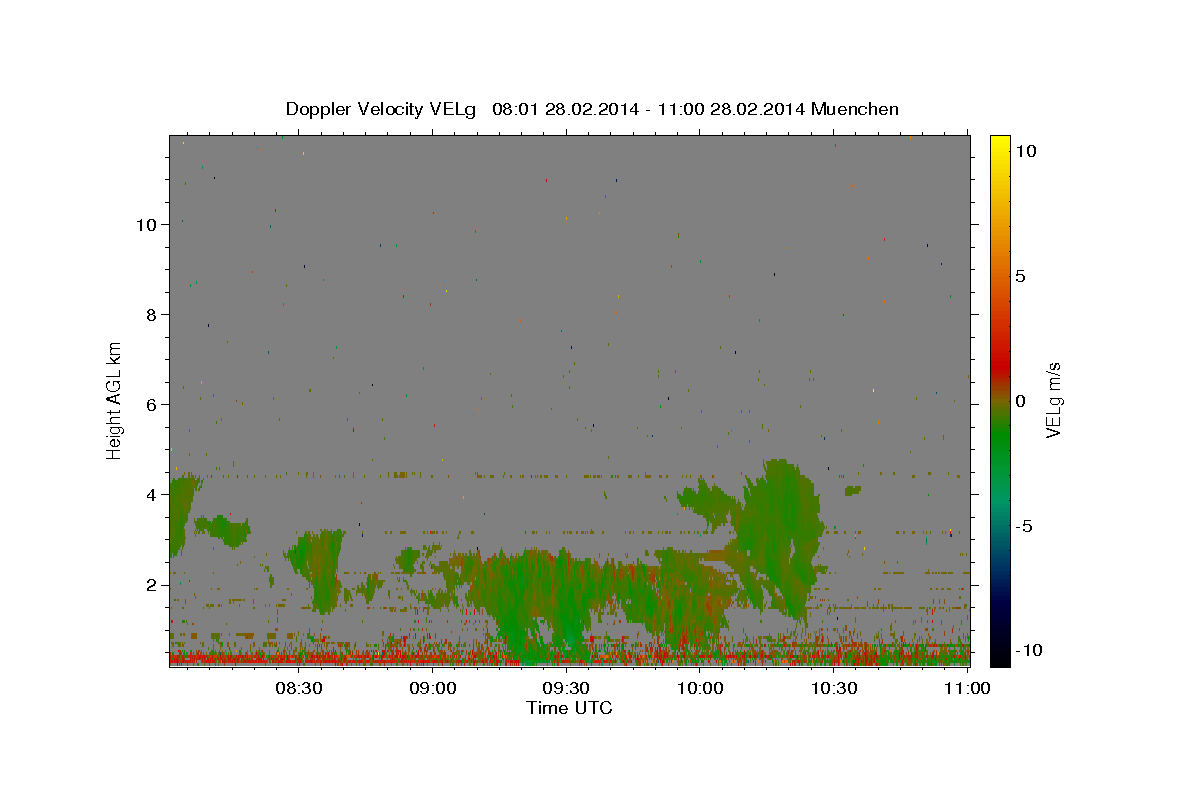Click the 10:30 time tick label

(834, 688)
